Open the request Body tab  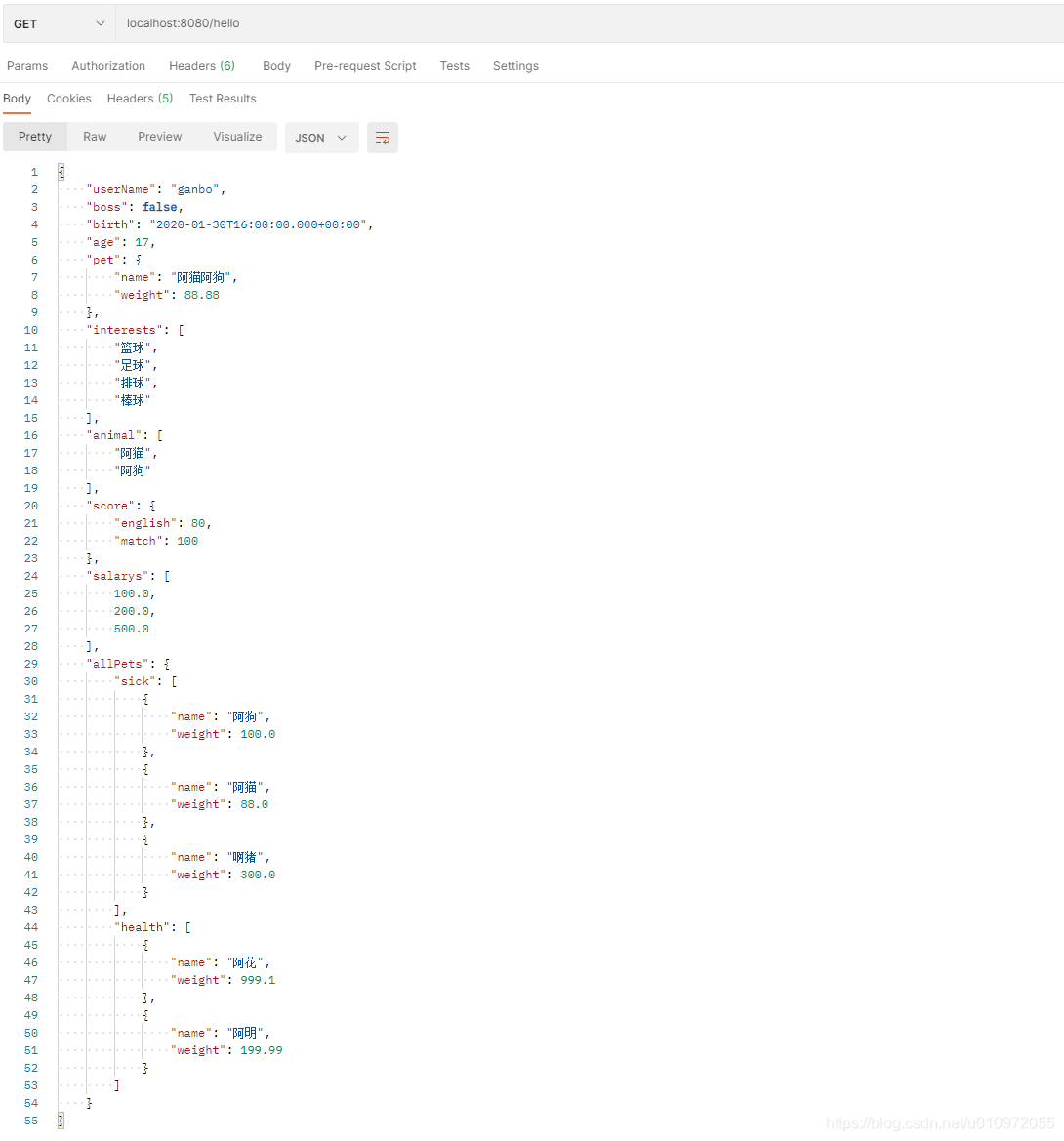point(276,66)
